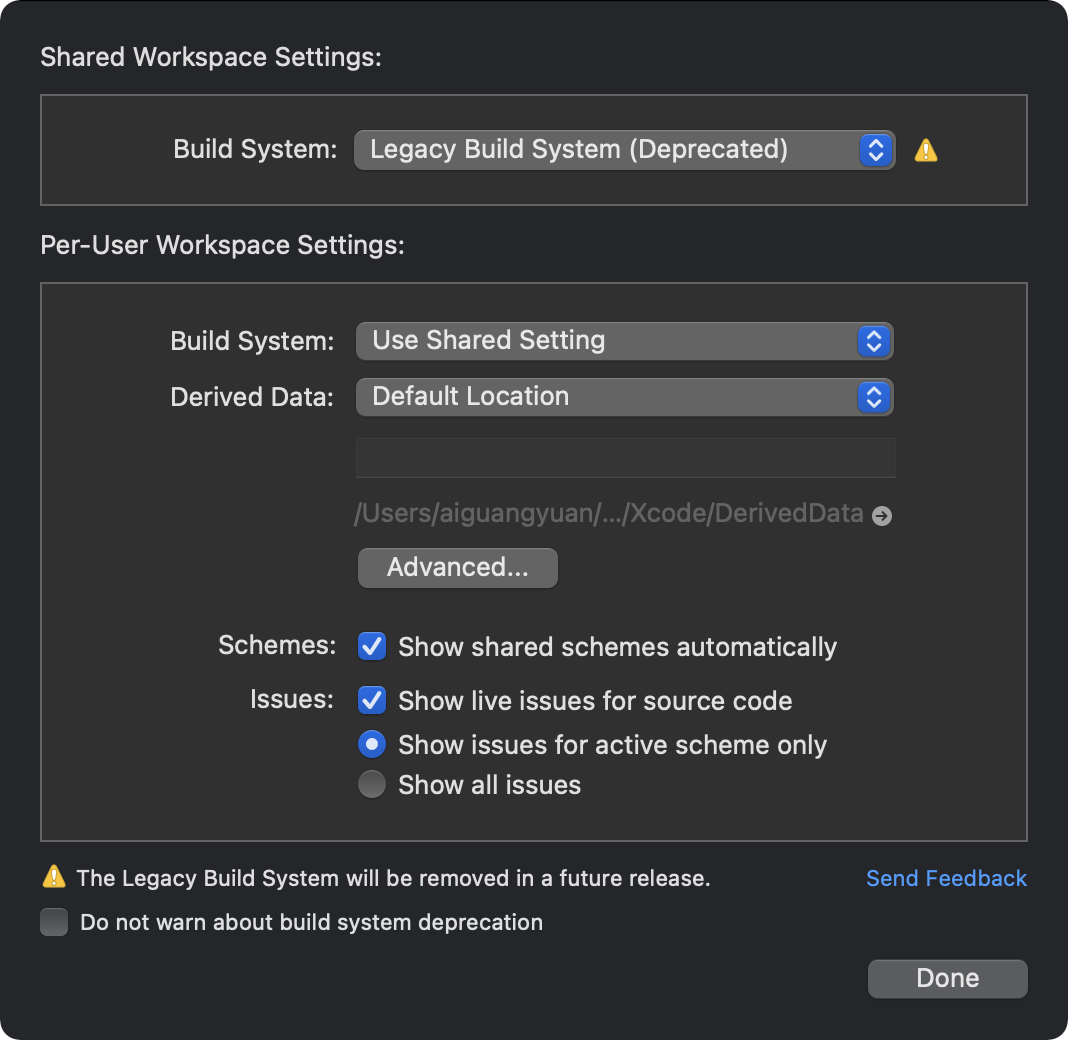Open the Send Feedback link
This screenshot has height=1040, width=1068.
coord(946,878)
